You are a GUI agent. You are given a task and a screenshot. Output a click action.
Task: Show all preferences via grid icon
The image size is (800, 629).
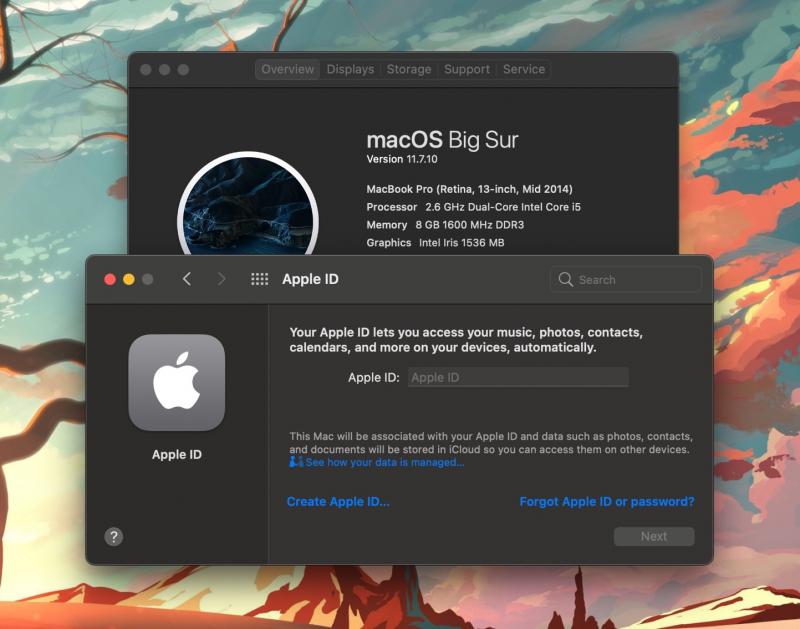(259, 279)
